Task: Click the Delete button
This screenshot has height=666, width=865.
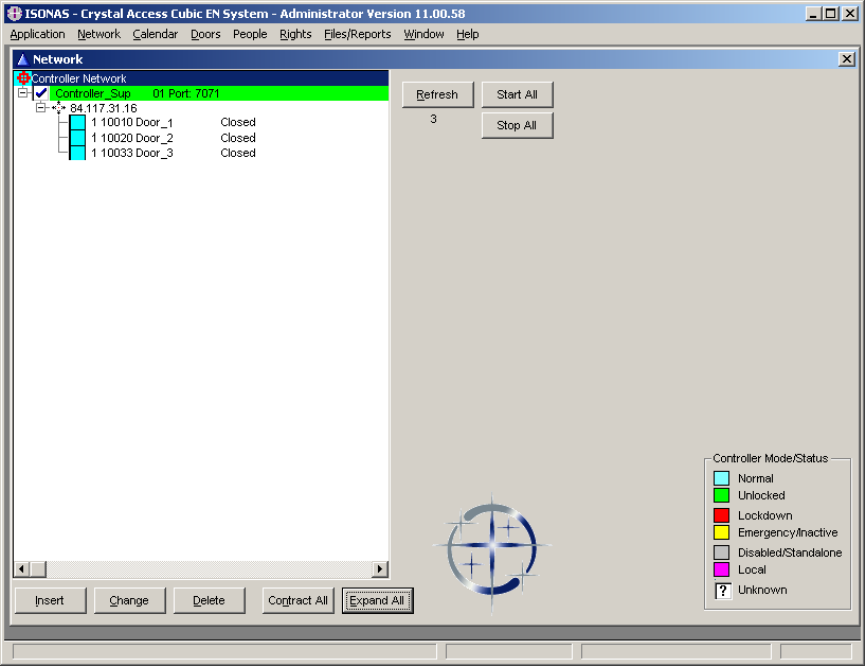Action: tap(209, 600)
